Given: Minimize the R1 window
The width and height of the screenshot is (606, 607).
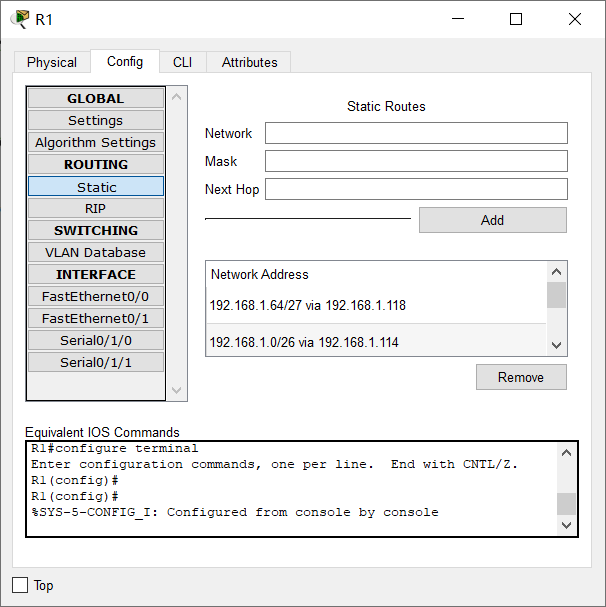Looking at the screenshot, I should [458, 19].
